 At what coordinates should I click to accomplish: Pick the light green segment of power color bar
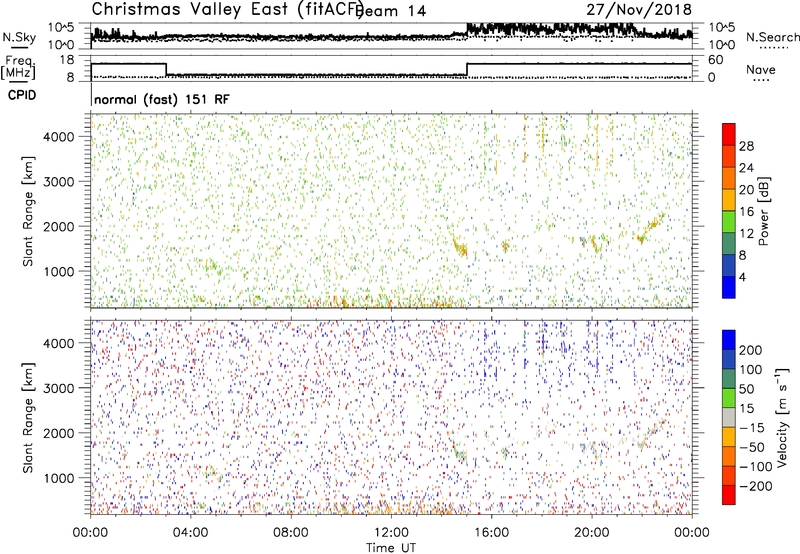coord(729,221)
